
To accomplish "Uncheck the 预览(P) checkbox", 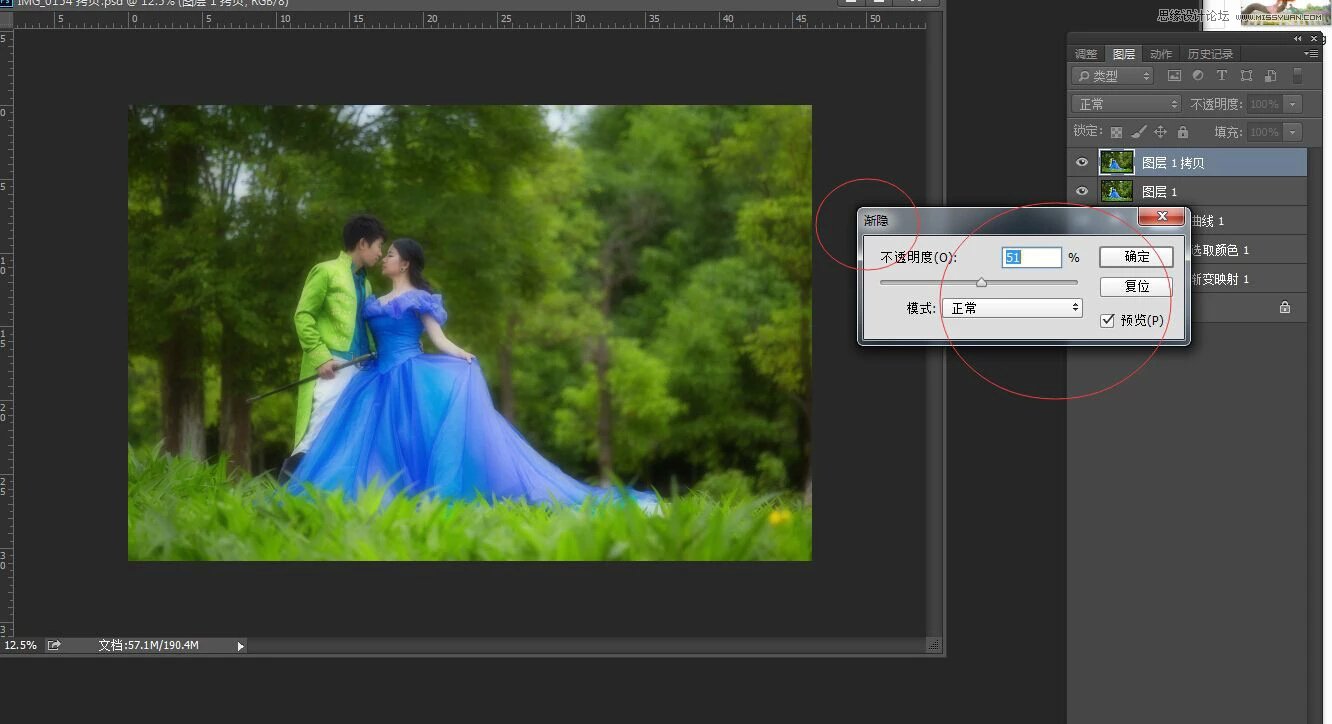I will tap(1107, 321).
